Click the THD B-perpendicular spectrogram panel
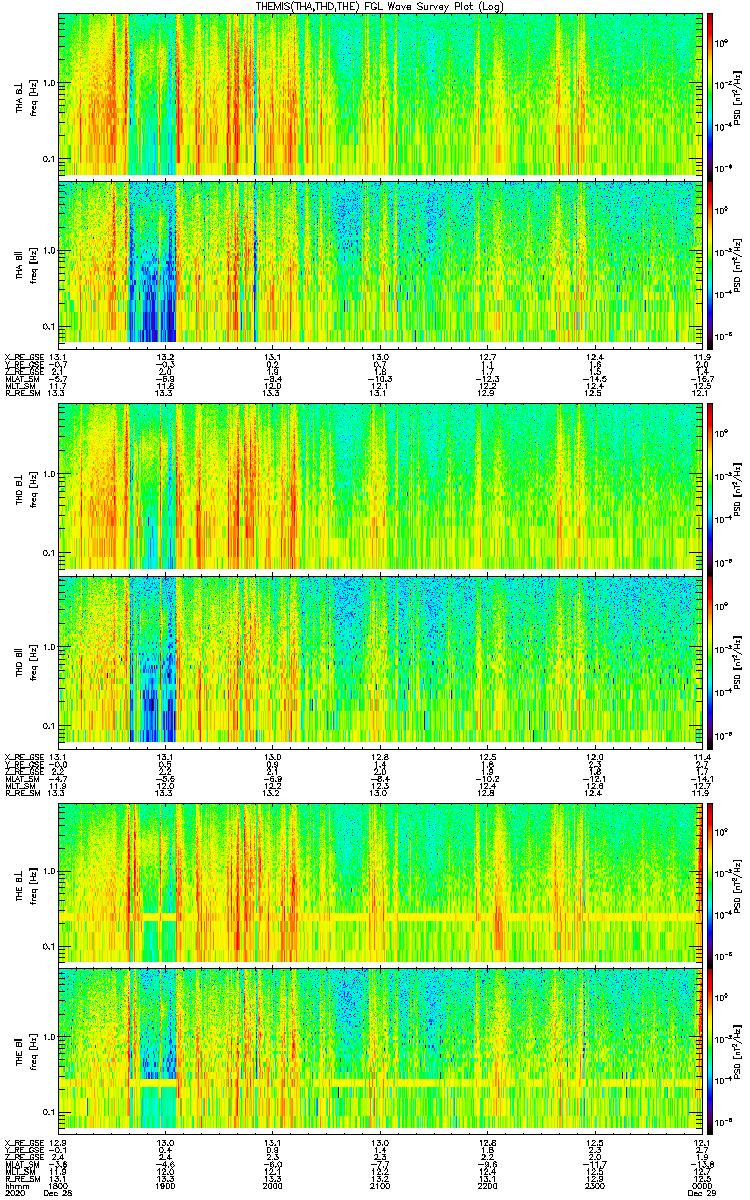Image resolution: width=750 pixels, height=1200 pixels. coord(379,486)
